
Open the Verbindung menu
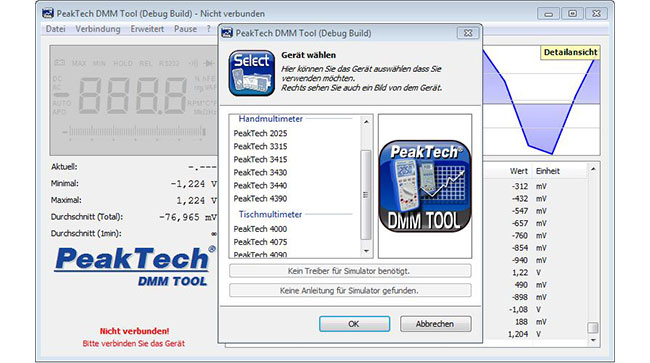coord(98,29)
